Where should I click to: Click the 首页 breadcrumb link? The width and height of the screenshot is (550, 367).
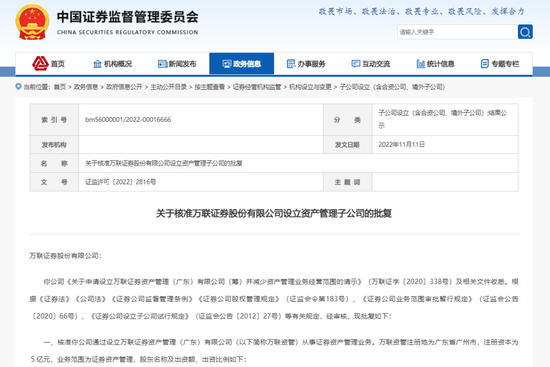[x=60, y=87]
